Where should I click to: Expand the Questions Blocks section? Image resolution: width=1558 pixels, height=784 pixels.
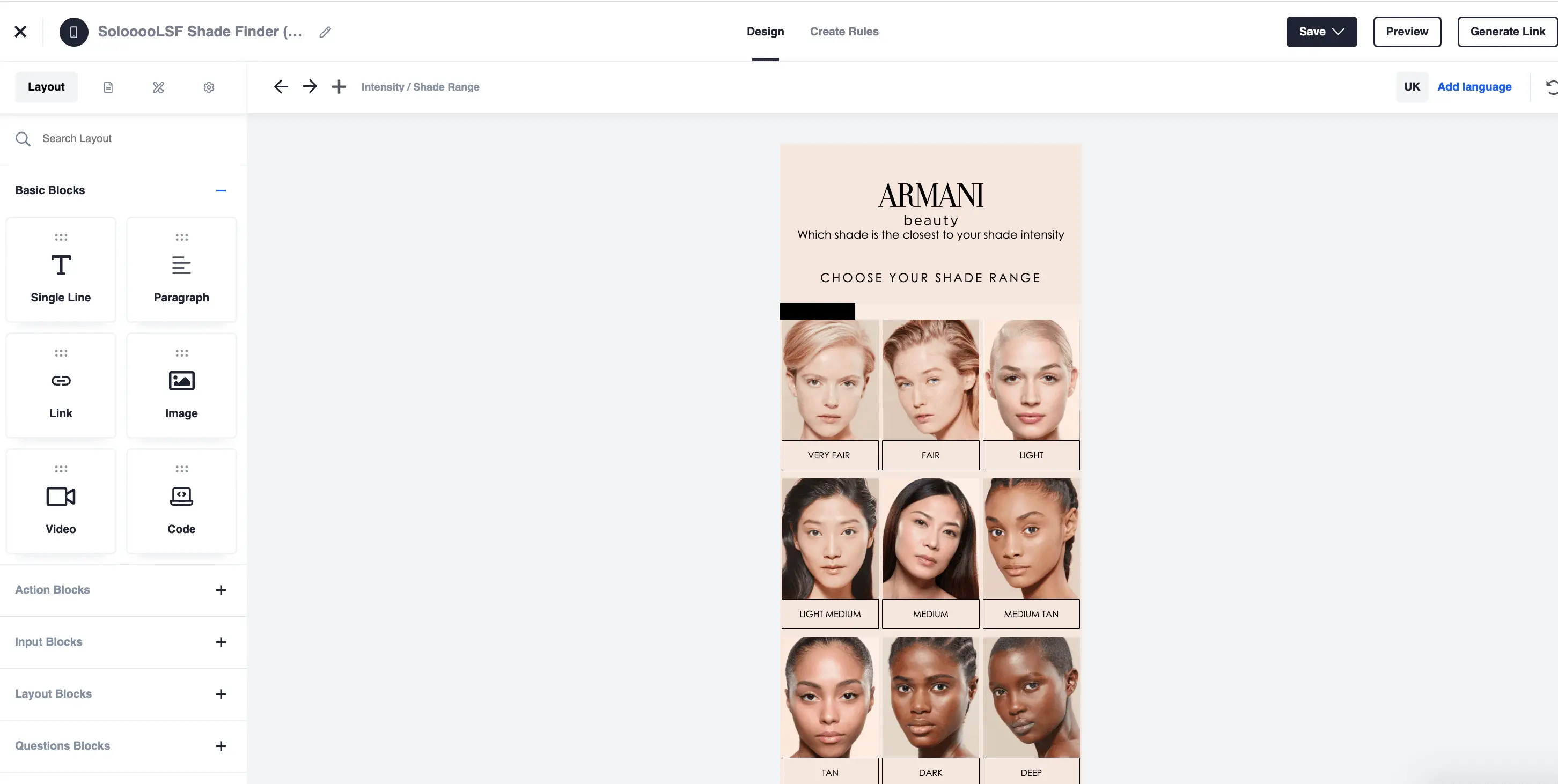tap(221, 746)
